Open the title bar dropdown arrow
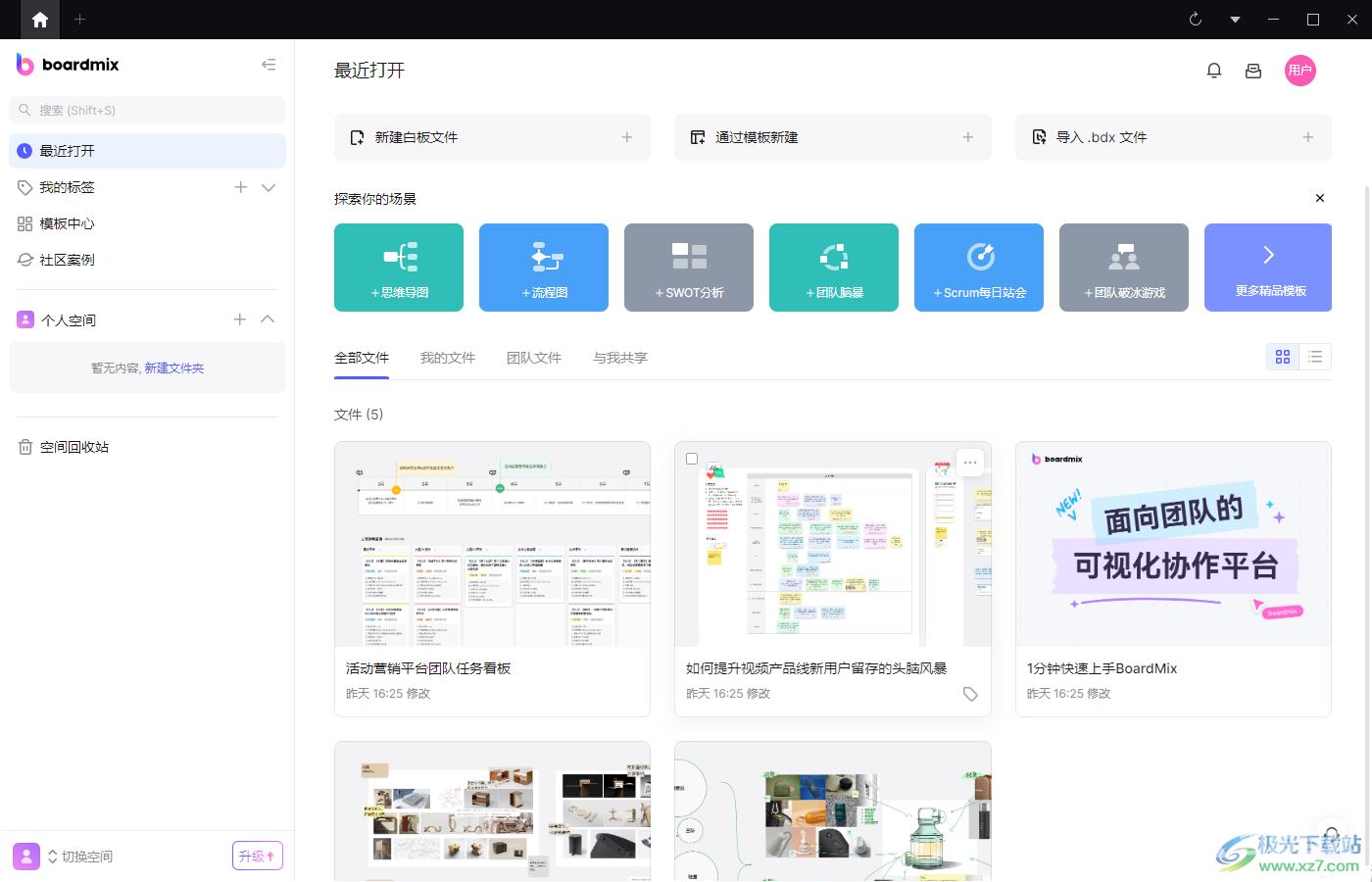 tap(1235, 20)
